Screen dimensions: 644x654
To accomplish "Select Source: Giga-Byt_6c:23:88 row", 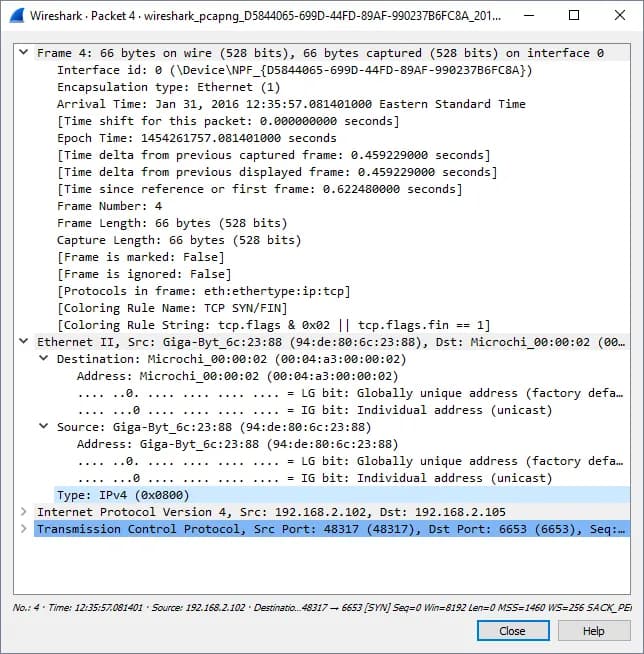I will (x=342, y=427).
